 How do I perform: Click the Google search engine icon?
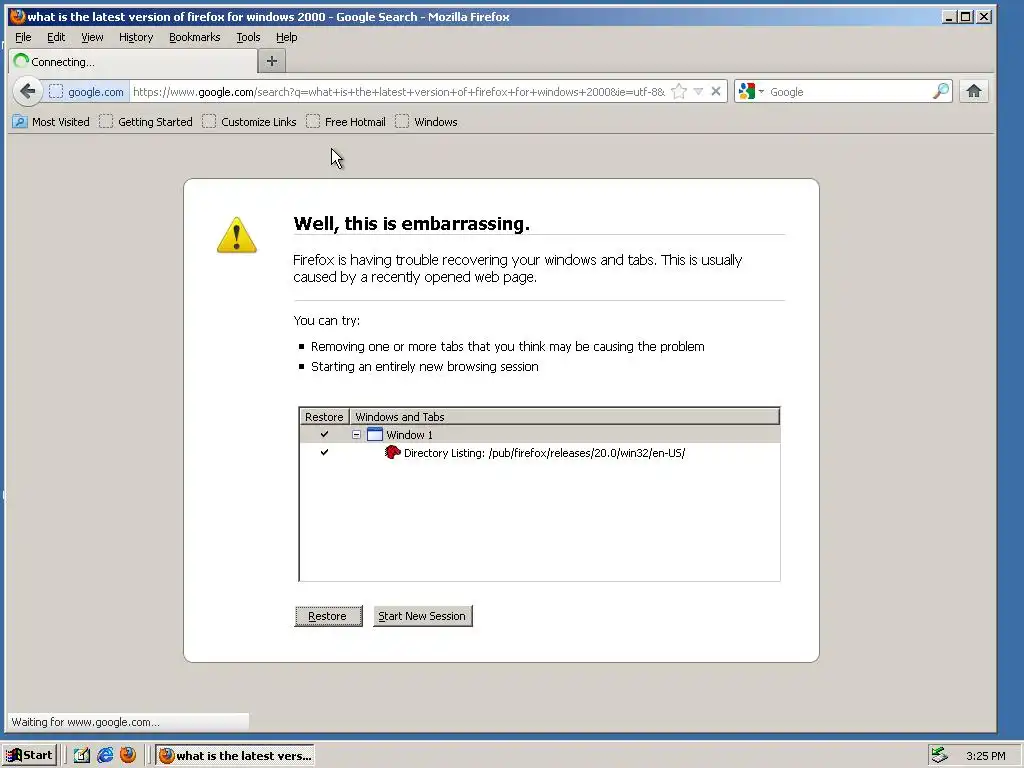click(x=746, y=92)
